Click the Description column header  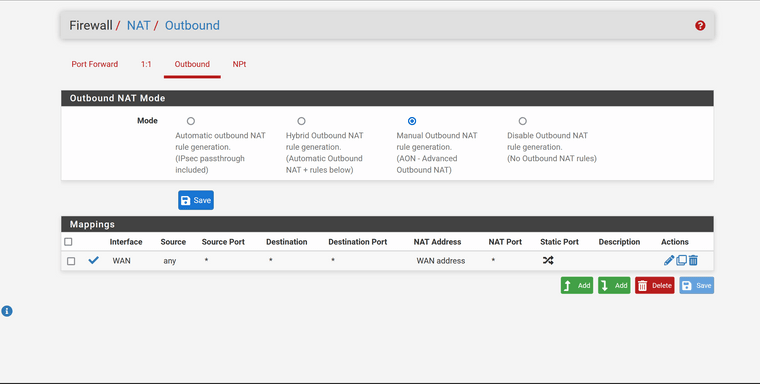click(619, 242)
